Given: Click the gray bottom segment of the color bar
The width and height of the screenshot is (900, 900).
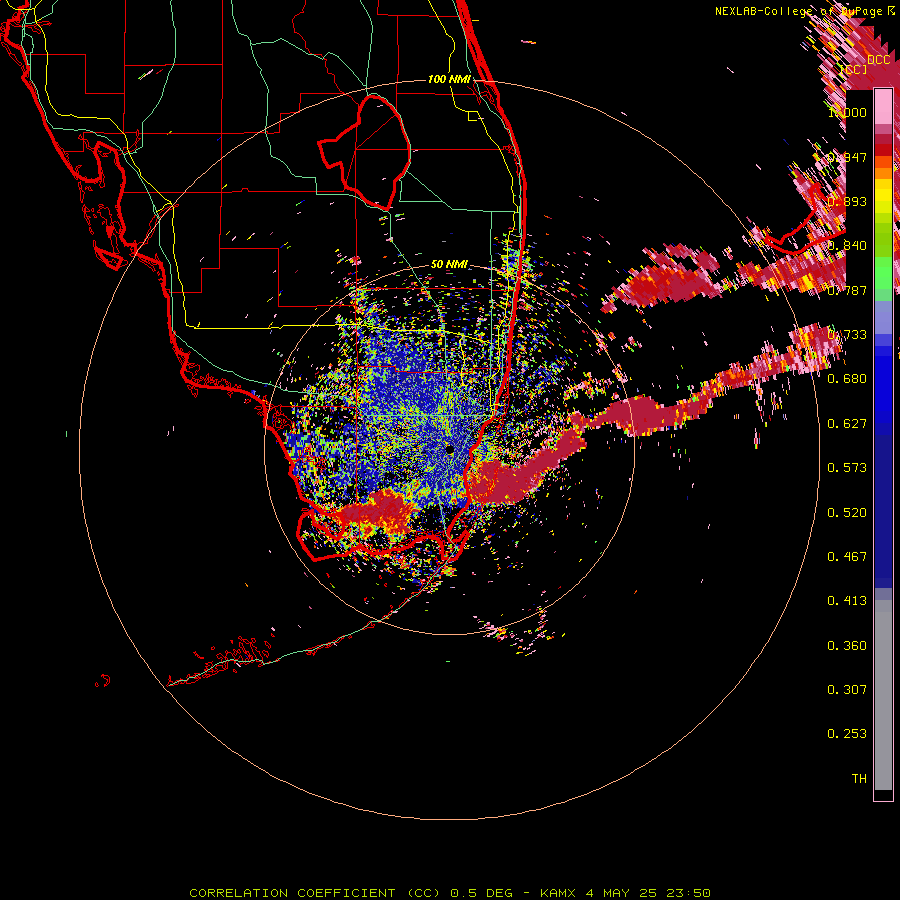Looking at the screenshot, I should point(883,695).
